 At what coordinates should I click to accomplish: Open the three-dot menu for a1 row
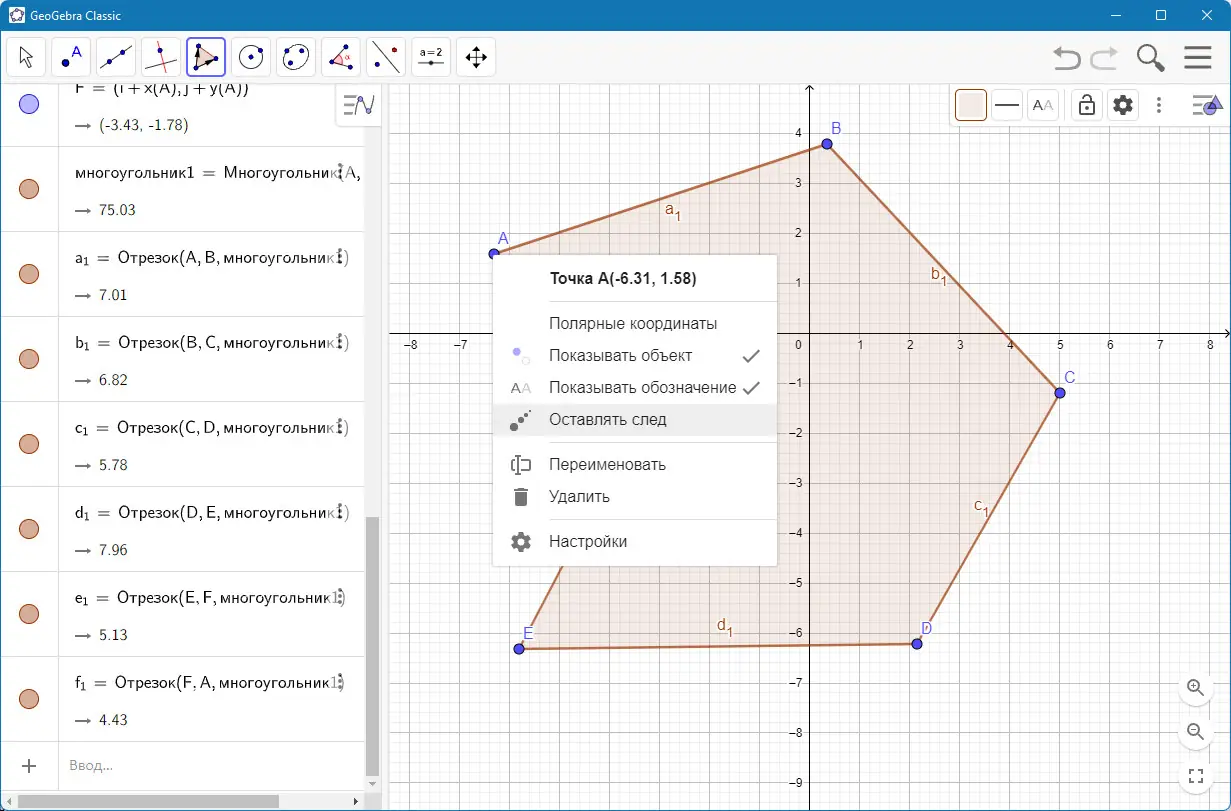341,257
